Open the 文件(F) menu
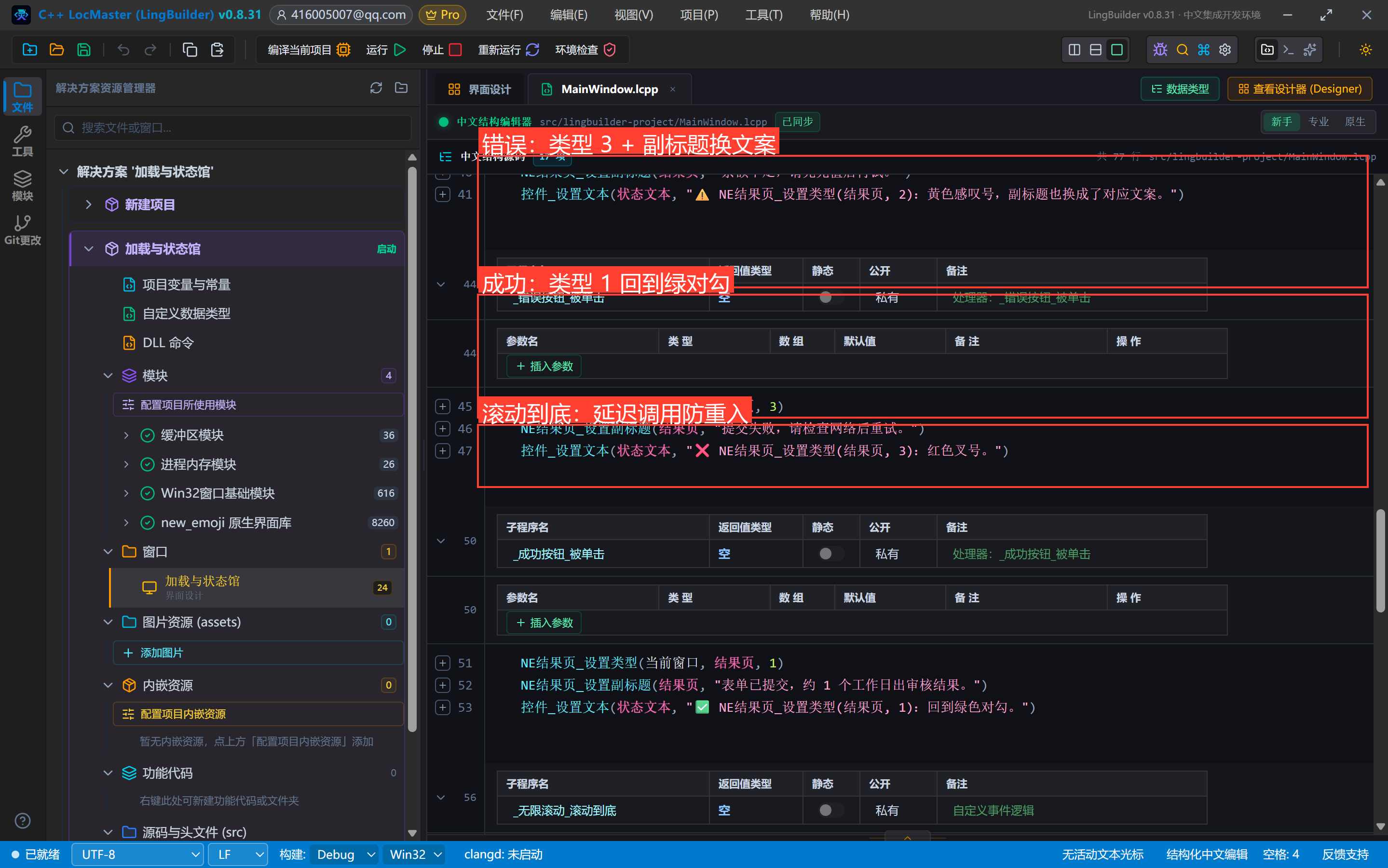Screen dimensions: 1388x868 click(x=504, y=15)
